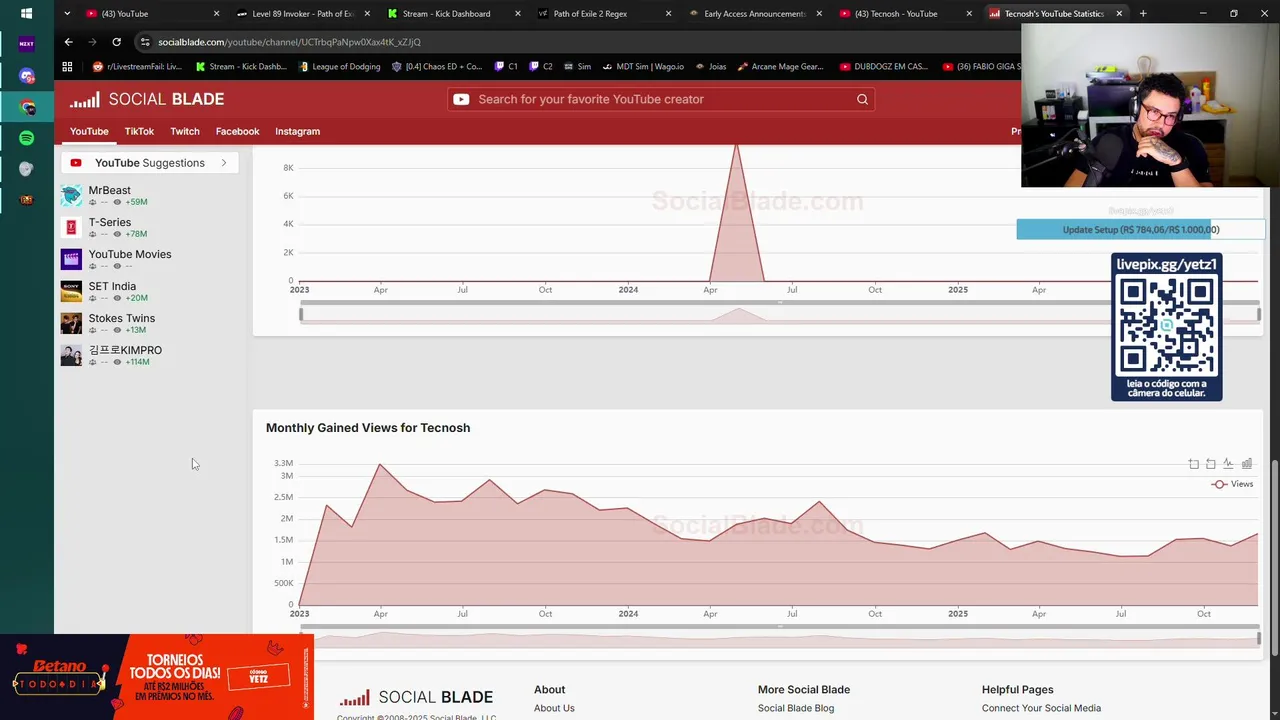
Task: Focus the YouTube creator search field
Action: pyautogui.click(x=660, y=99)
